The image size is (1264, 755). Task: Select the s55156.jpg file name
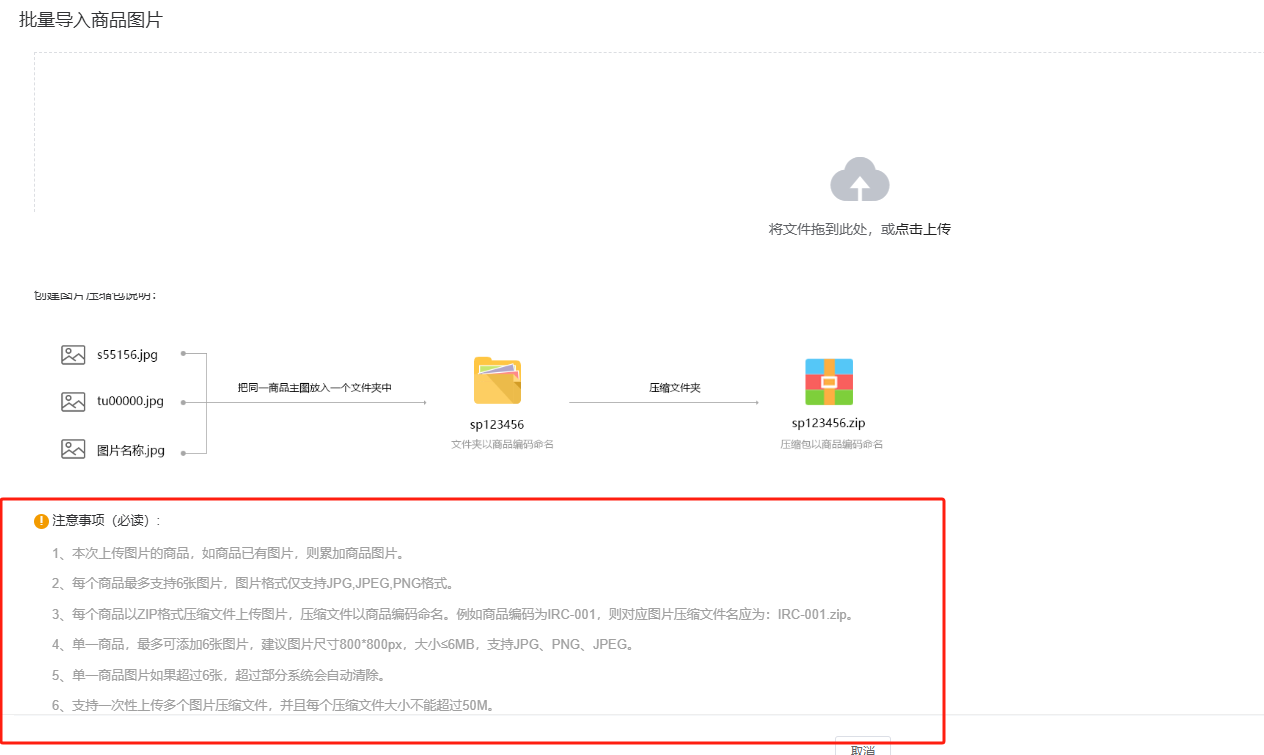click(127, 354)
